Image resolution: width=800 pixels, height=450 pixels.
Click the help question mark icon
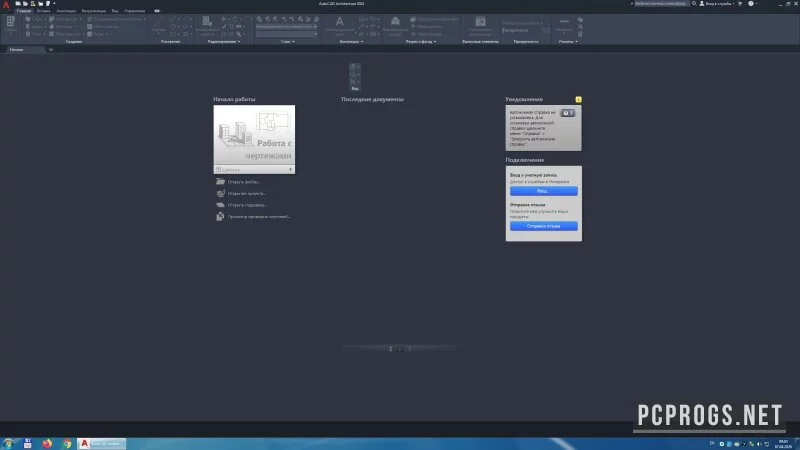tap(751, 4)
